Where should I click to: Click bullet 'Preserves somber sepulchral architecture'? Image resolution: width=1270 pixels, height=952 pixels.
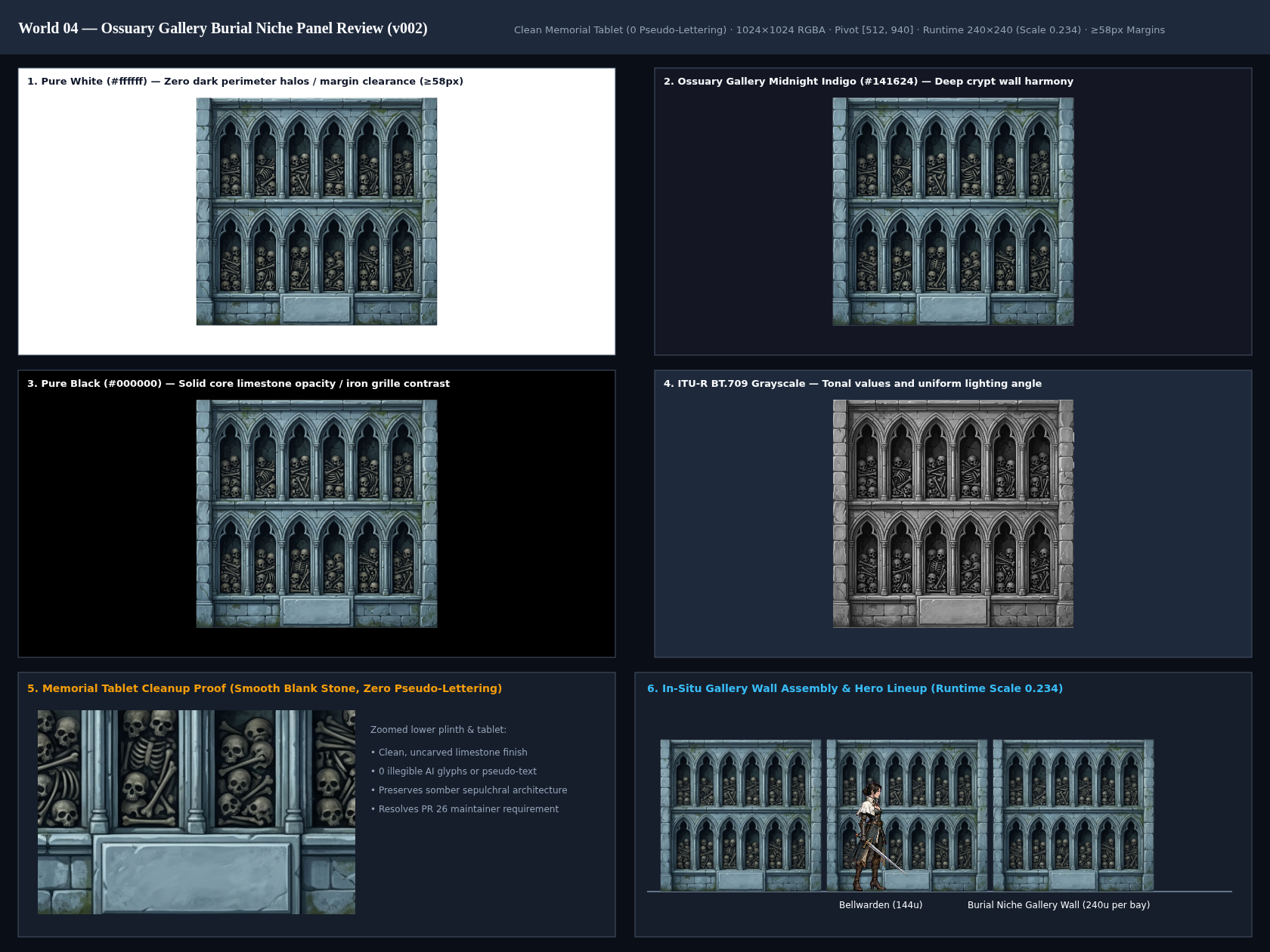click(x=469, y=790)
